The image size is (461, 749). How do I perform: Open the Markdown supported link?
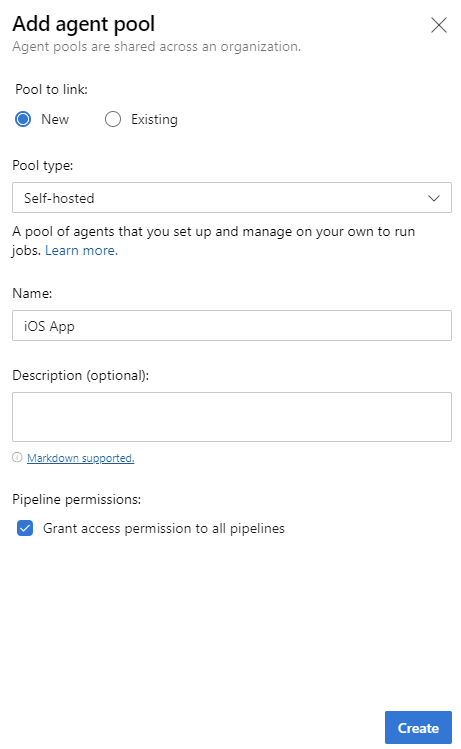81,458
